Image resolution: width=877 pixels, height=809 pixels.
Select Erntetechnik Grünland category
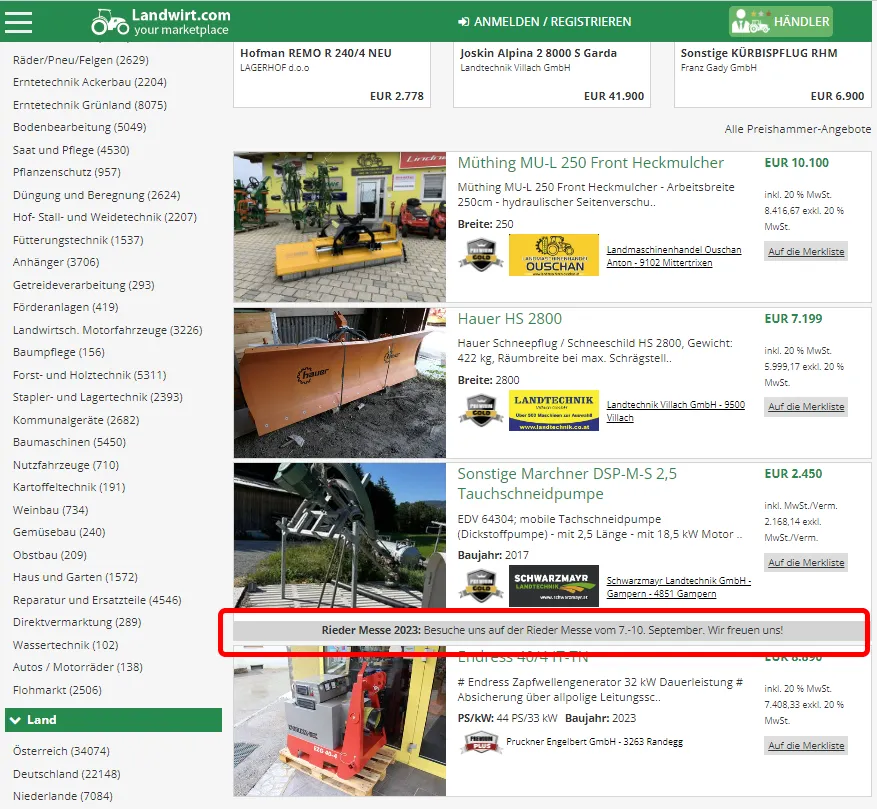coord(89,105)
